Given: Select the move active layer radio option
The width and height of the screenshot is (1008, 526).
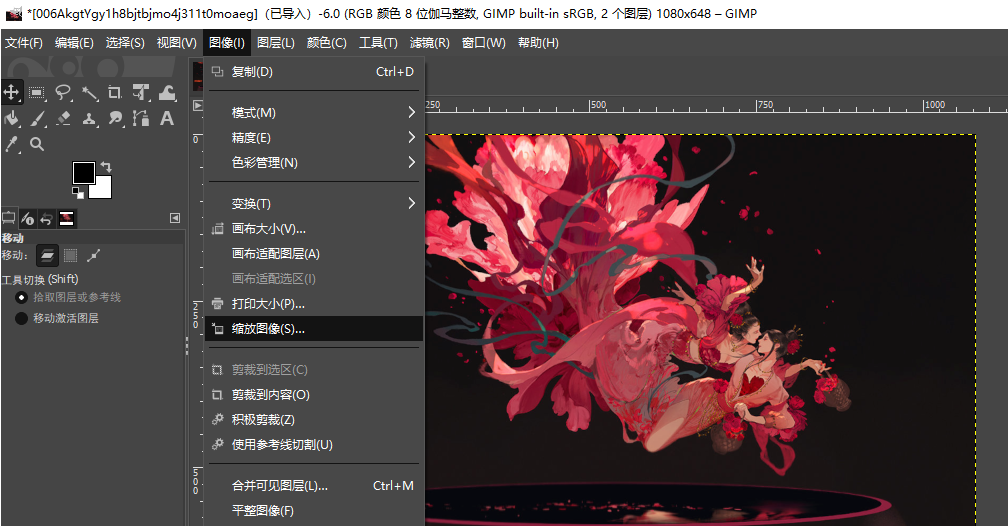Looking at the screenshot, I should pyautogui.click(x=21, y=318).
